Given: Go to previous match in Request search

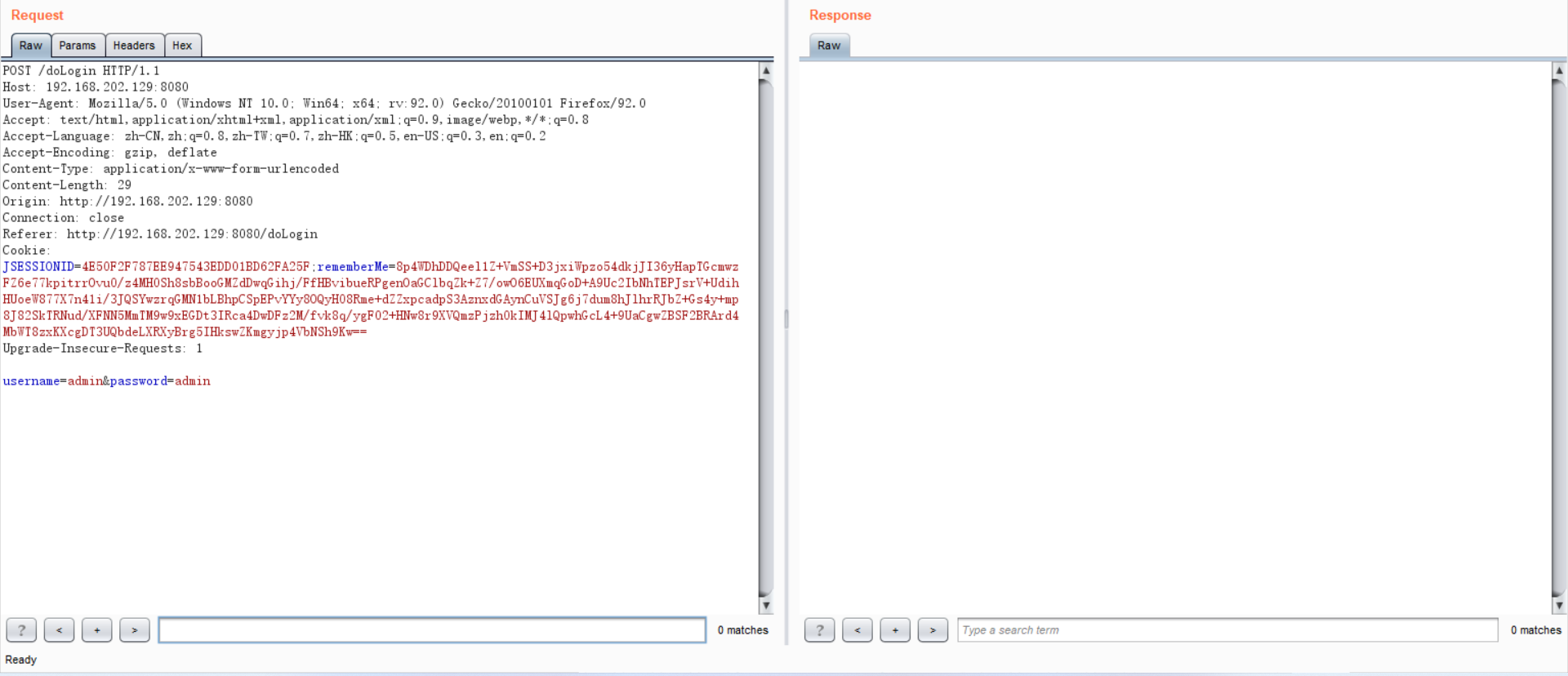Looking at the screenshot, I should coord(59,630).
